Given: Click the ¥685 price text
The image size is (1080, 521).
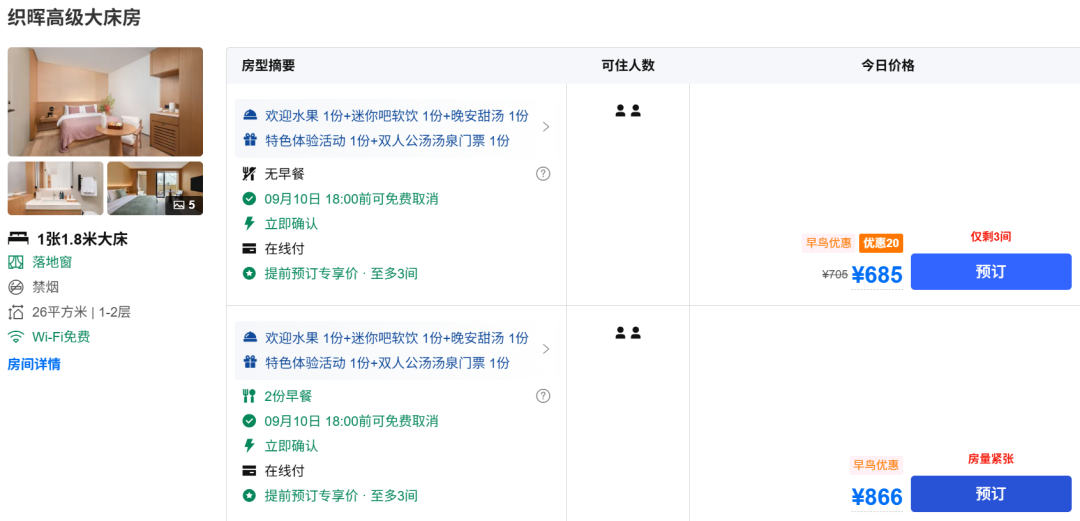Looking at the screenshot, I should point(877,275).
